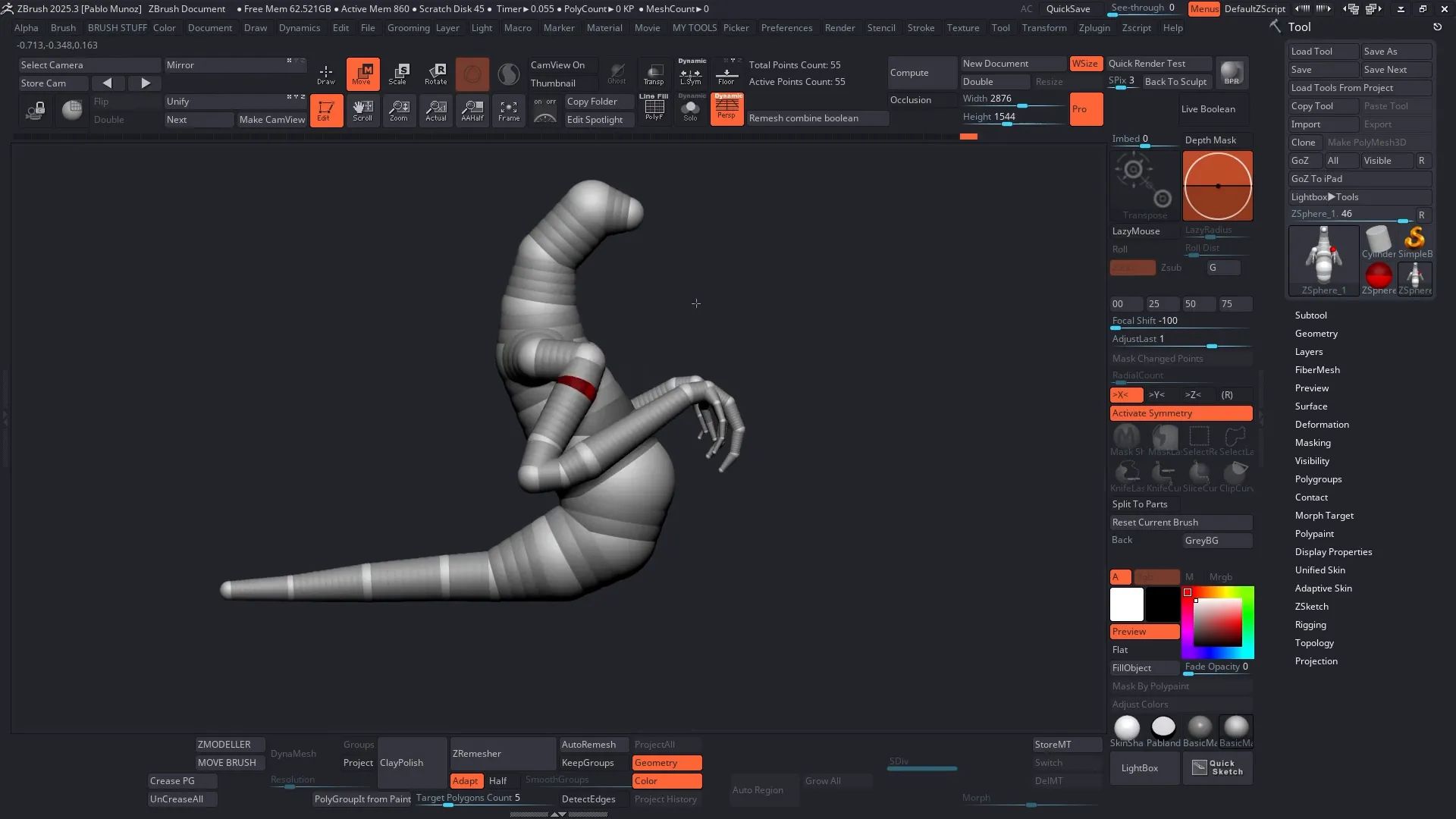Expand the Geometry subpalette
The height and width of the screenshot is (819, 1456).
pyautogui.click(x=1316, y=334)
